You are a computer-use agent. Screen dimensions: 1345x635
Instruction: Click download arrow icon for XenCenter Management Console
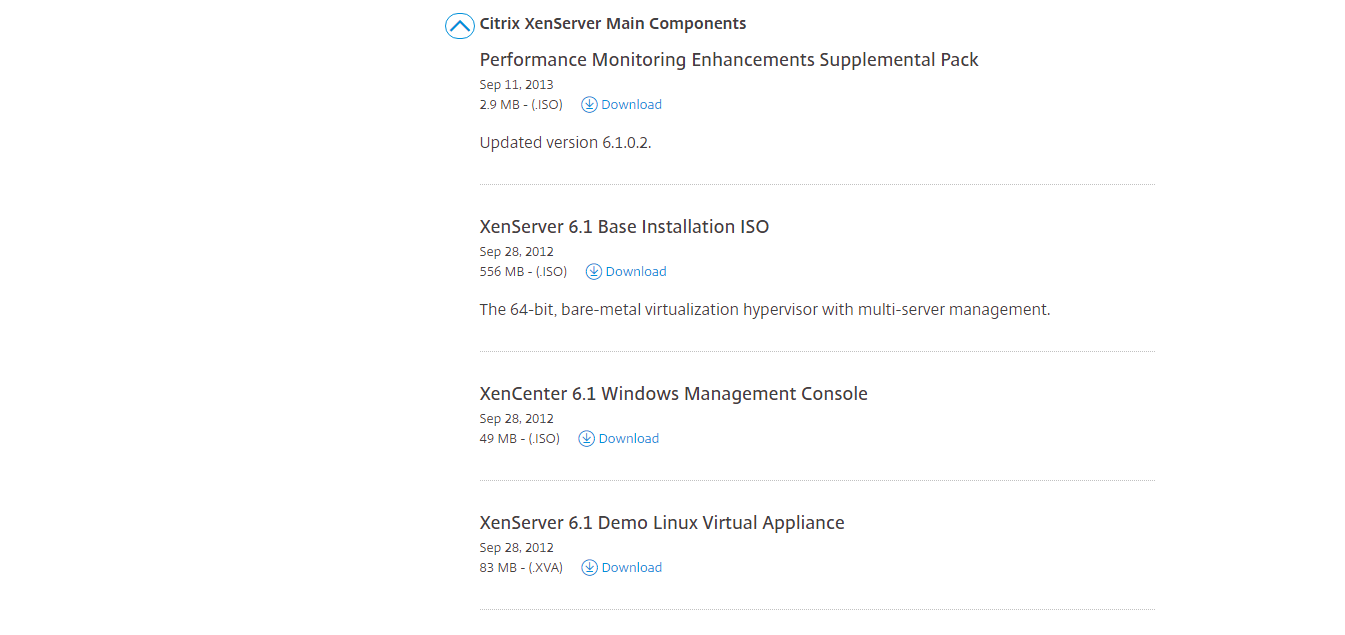pyautogui.click(x=586, y=439)
